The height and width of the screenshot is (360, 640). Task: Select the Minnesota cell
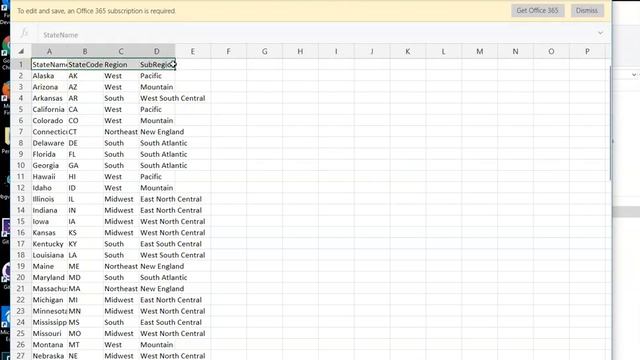tap(49, 311)
